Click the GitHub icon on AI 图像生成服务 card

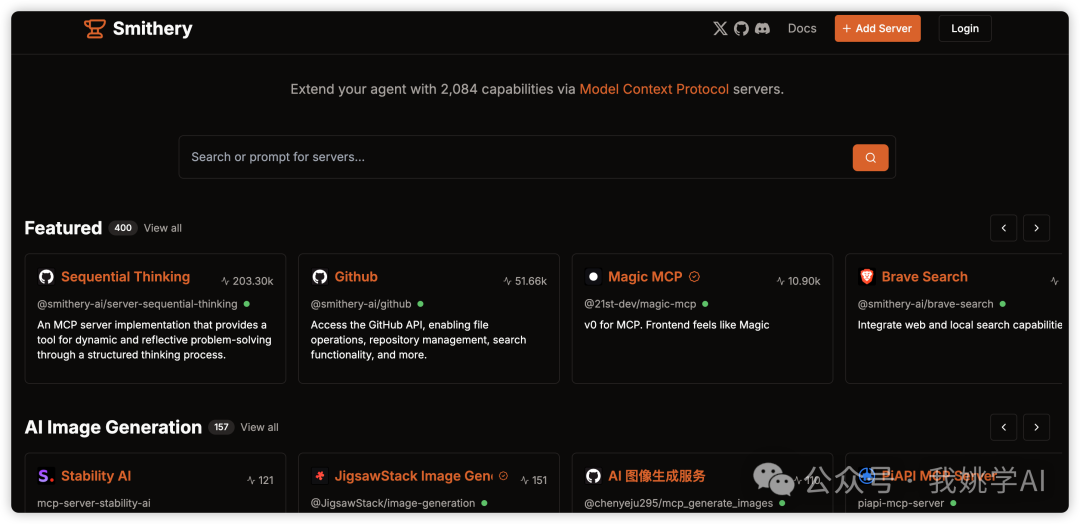[x=593, y=476]
